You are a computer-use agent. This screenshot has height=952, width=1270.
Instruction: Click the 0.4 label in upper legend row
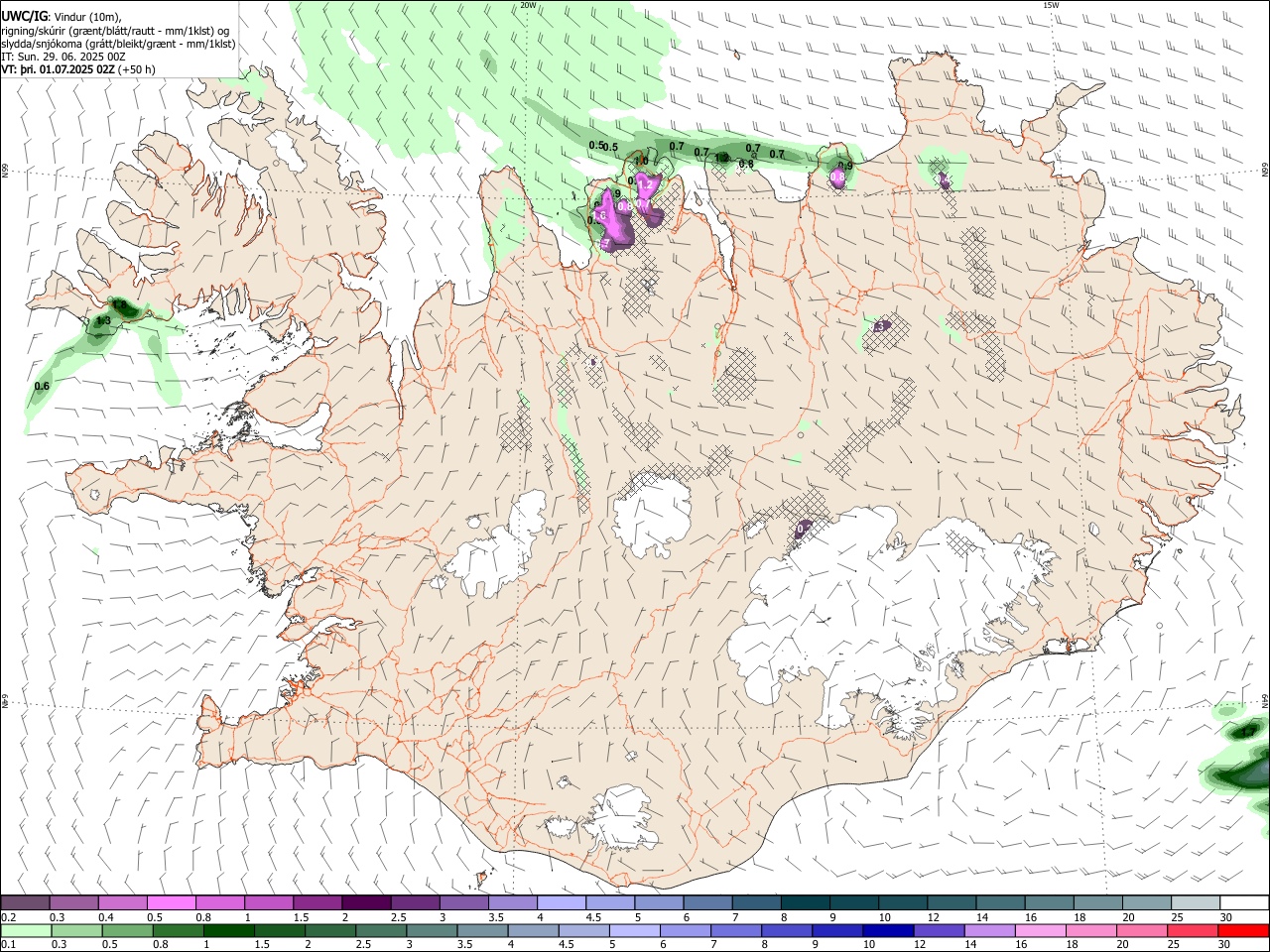click(x=106, y=917)
